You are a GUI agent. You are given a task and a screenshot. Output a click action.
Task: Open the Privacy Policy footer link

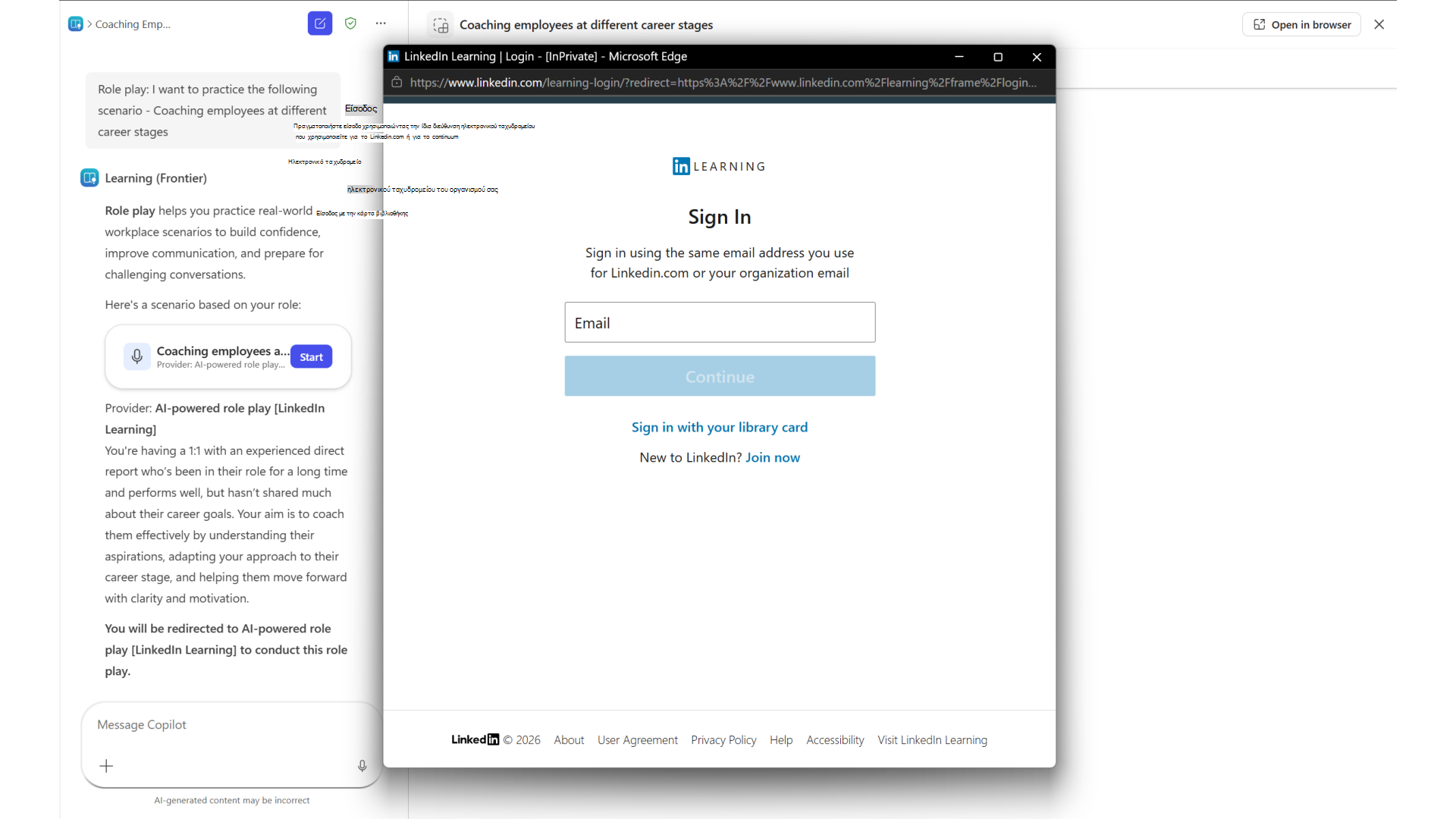(723, 740)
